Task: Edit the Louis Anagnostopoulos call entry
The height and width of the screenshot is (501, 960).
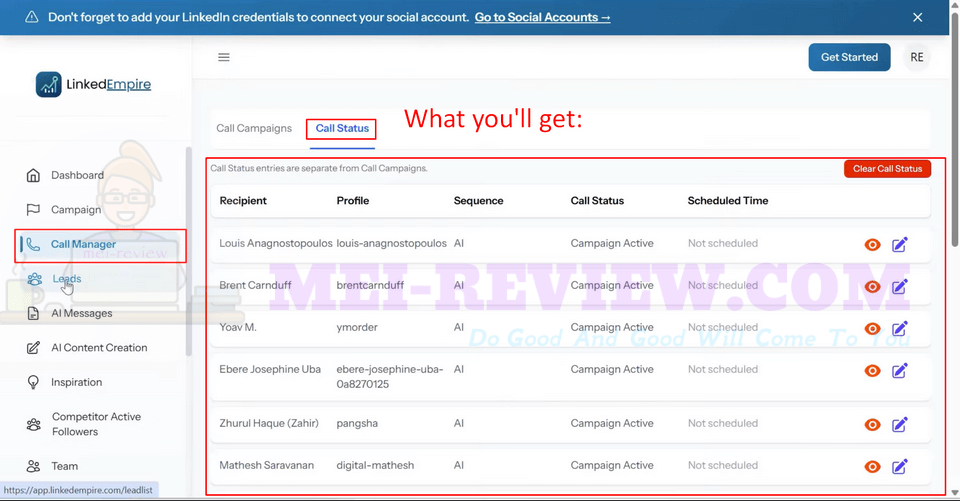Action: pyautogui.click(x=899, y=244)
